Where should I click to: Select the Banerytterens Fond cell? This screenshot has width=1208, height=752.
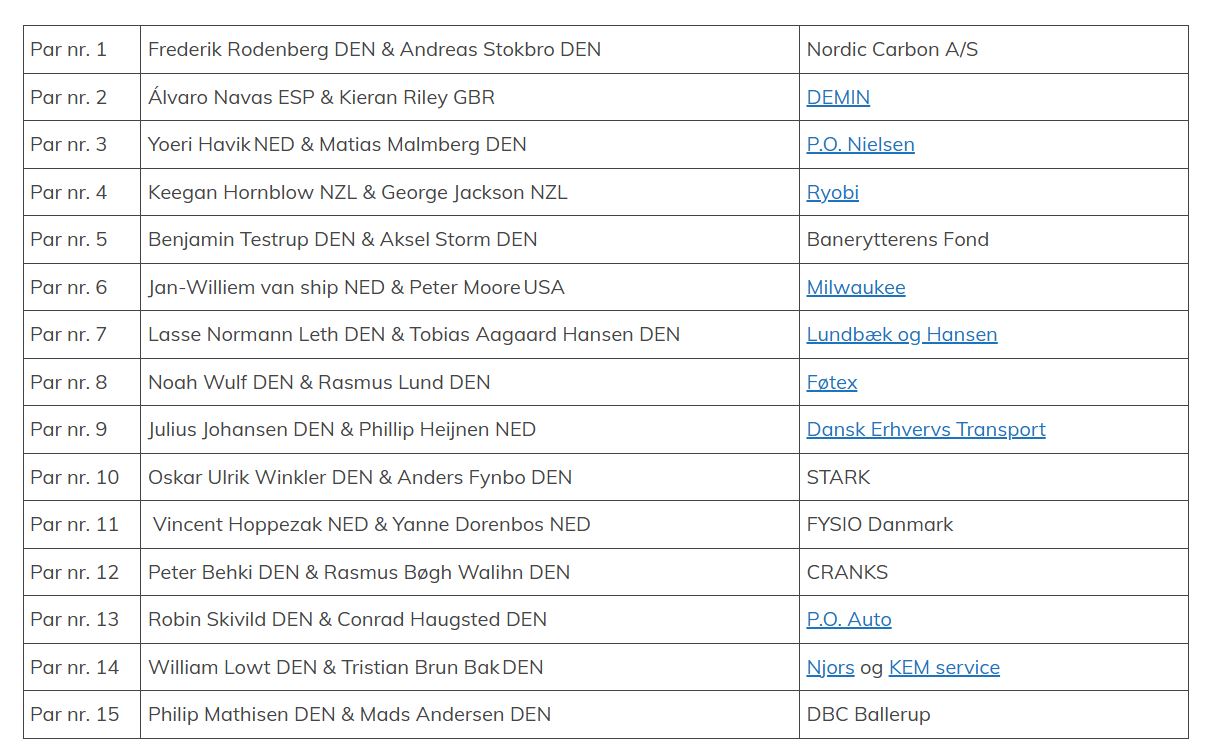897,240
